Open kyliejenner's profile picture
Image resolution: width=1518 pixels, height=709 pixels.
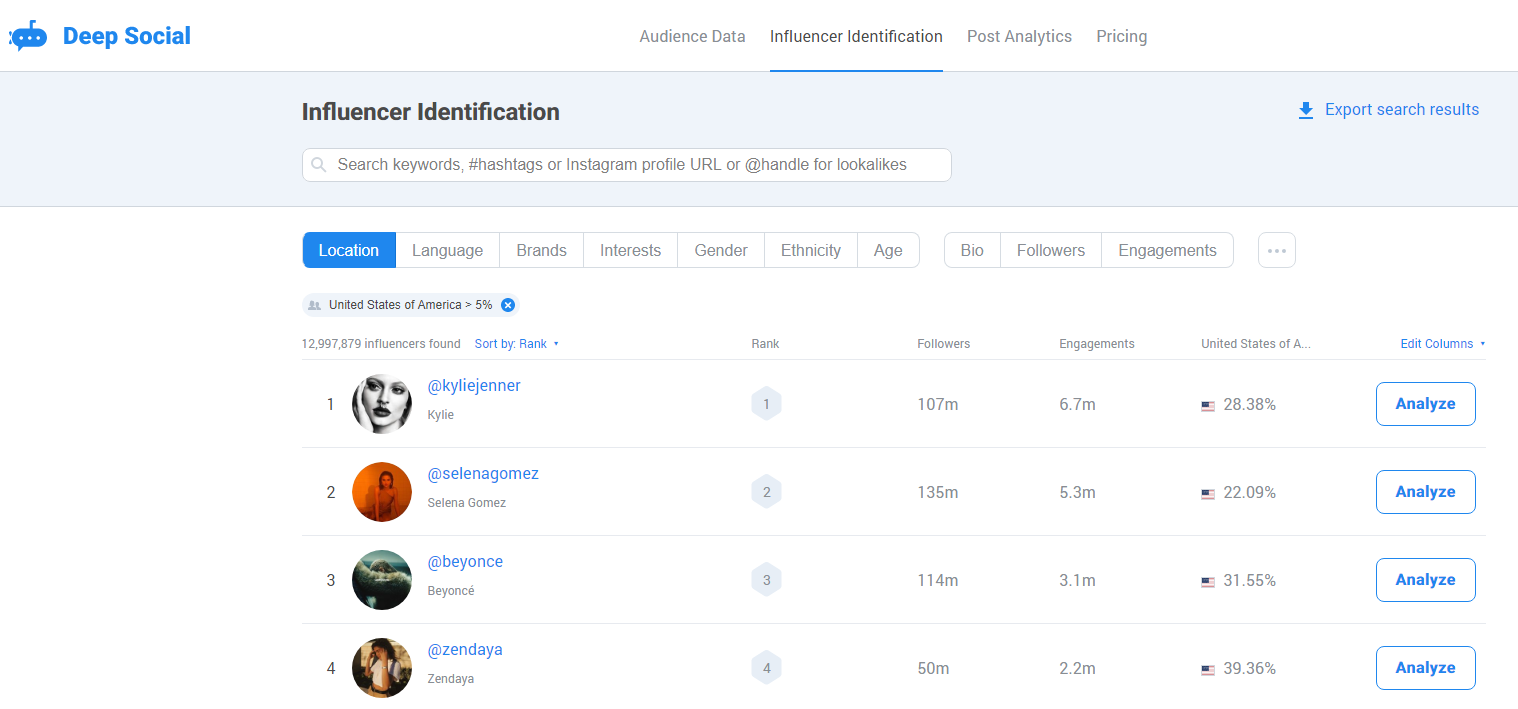(x=382, y=404)
